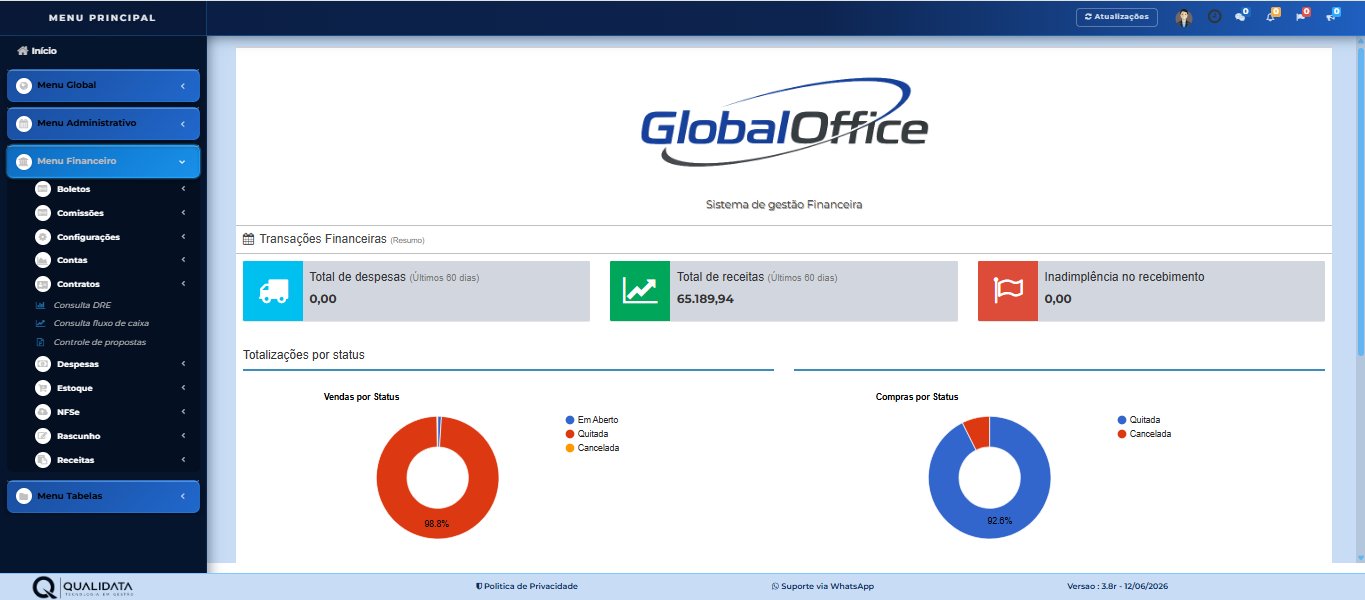Click the Compras por Status donut chart

click(x=989, y=478)
